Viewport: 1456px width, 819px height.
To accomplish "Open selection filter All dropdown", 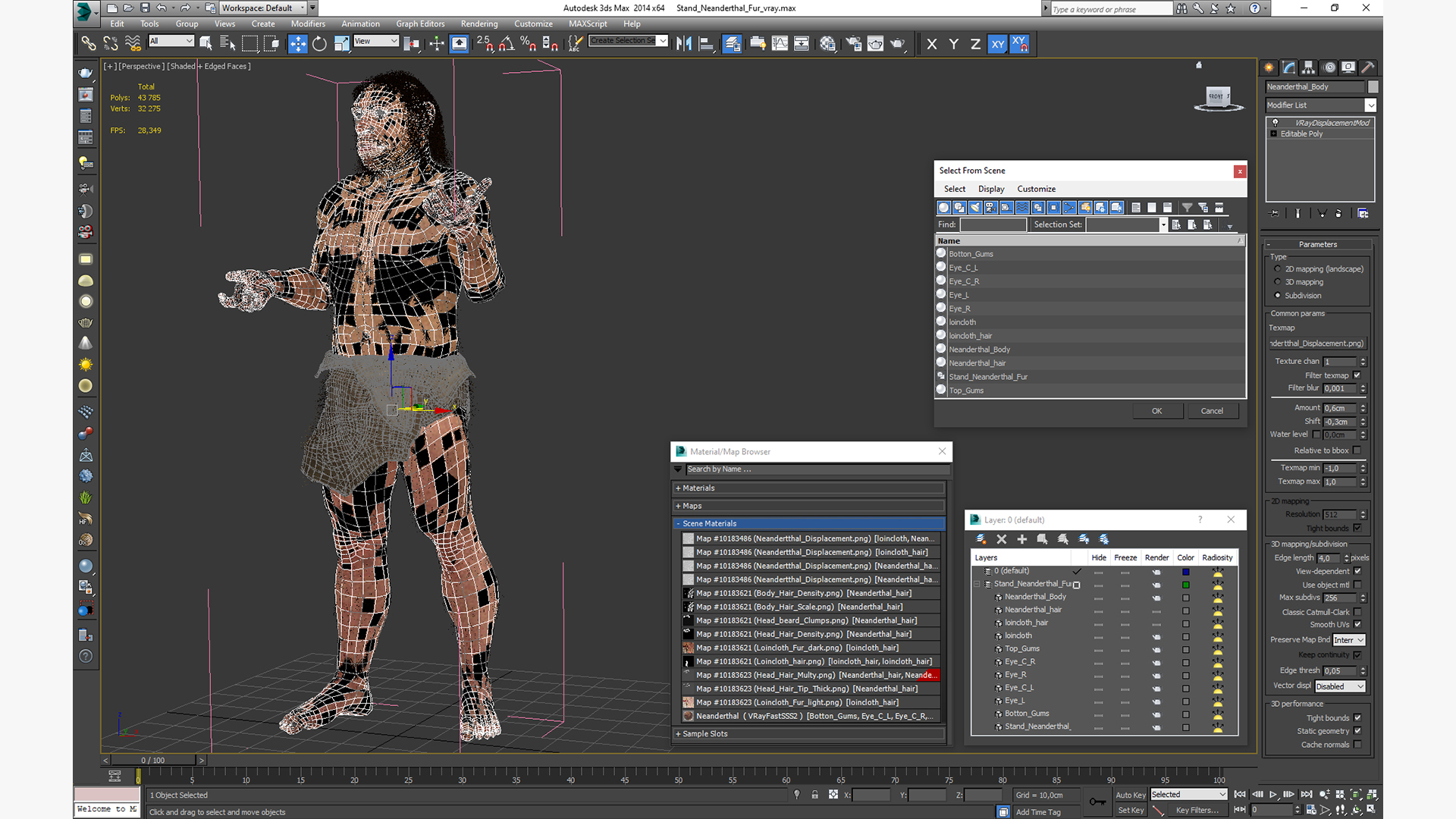I will click(x=171, y=41).
